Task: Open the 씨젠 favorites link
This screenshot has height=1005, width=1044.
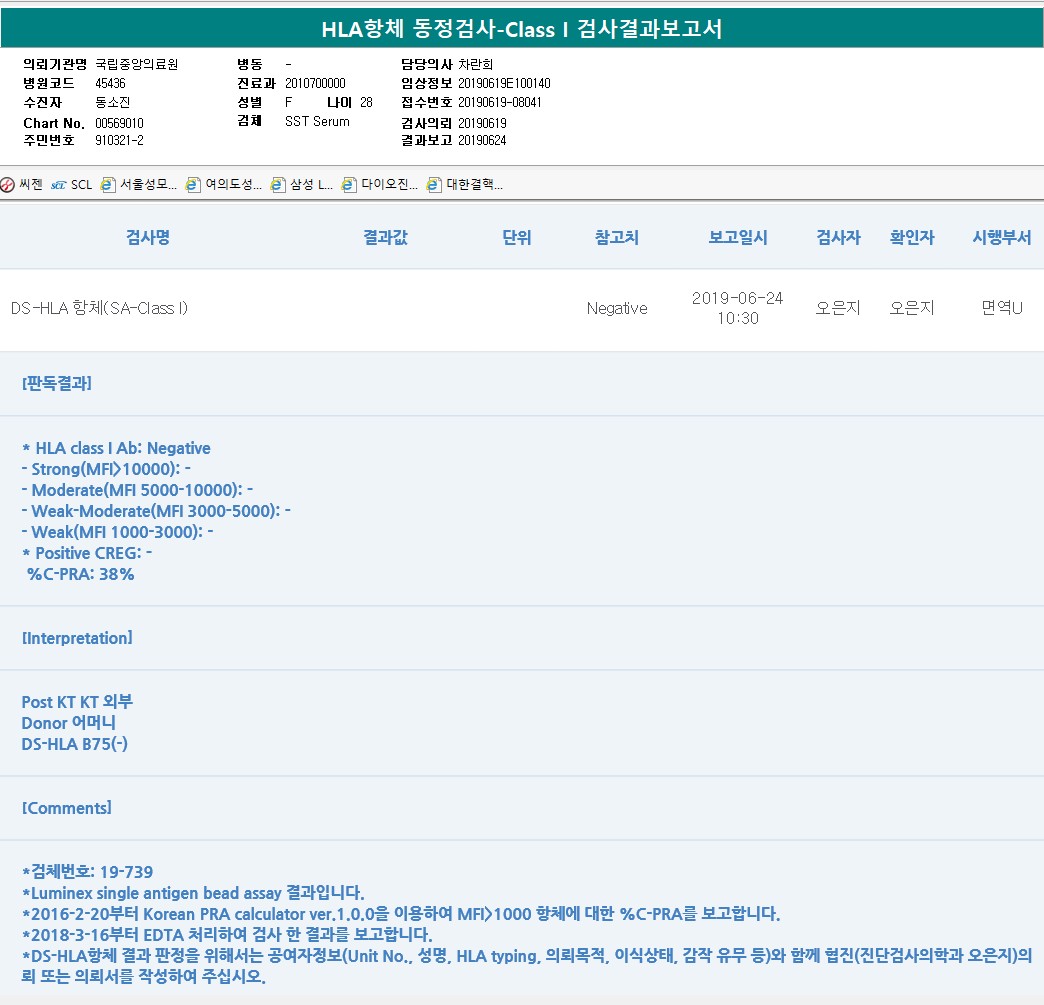Action: click(x=22, y=184)
